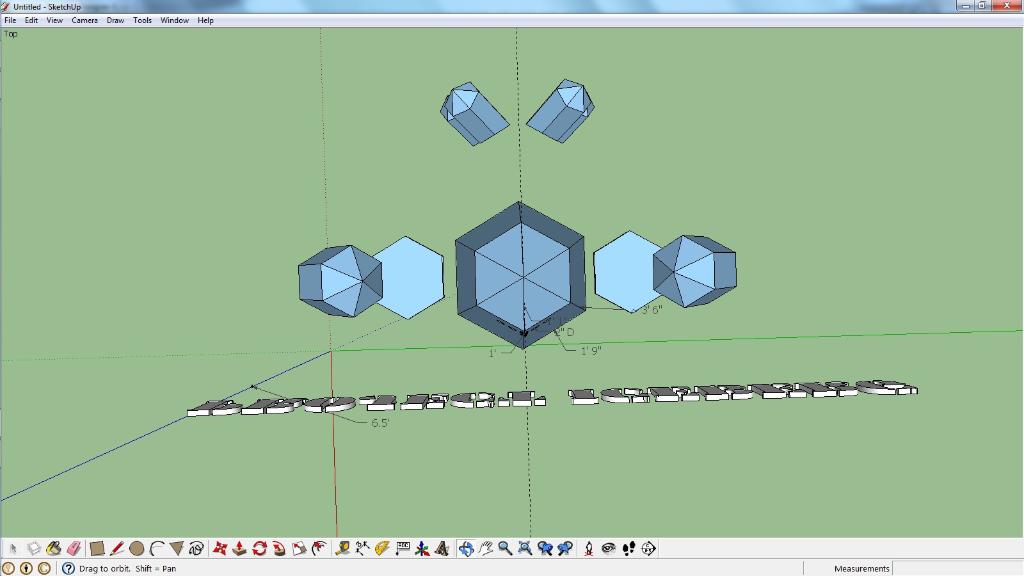This screenshot has height=576, width=1024.
Task: Go to Previous camera view
Action: click(545, 549)
